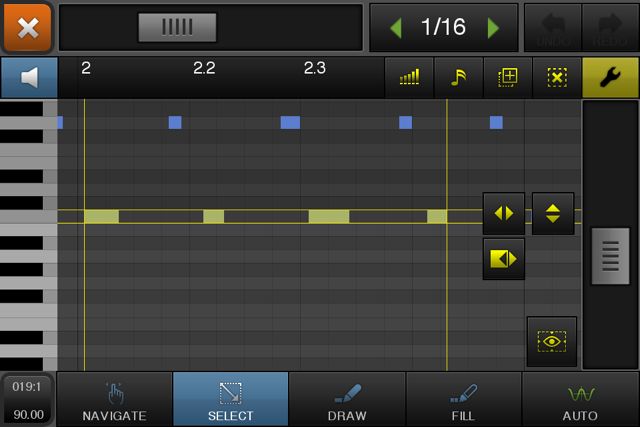The height and width of the screenshot is (427, 640).
Task: Click the vertical transpose arrows icon
Action: [x=553, y=214]
